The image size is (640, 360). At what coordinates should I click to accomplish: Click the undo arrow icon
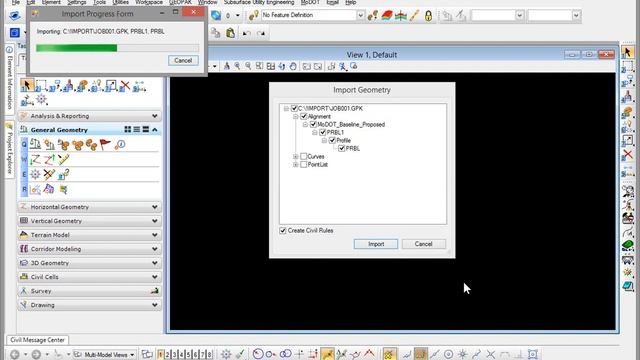[246, 33]
